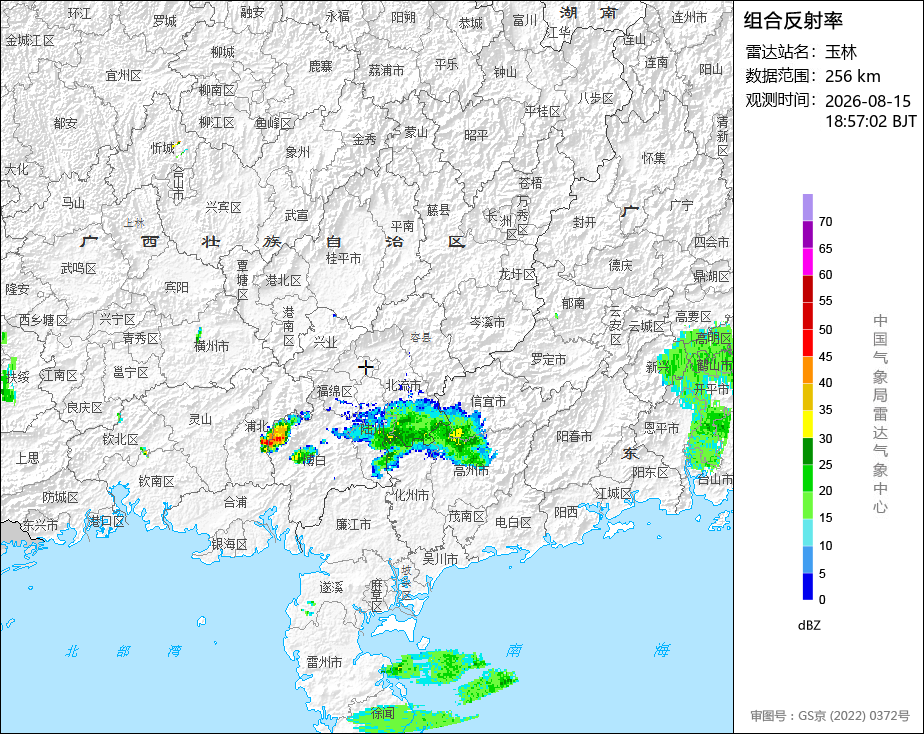Click the 组合反射率 title
This screenshot has width=924, height=734.
793,20
